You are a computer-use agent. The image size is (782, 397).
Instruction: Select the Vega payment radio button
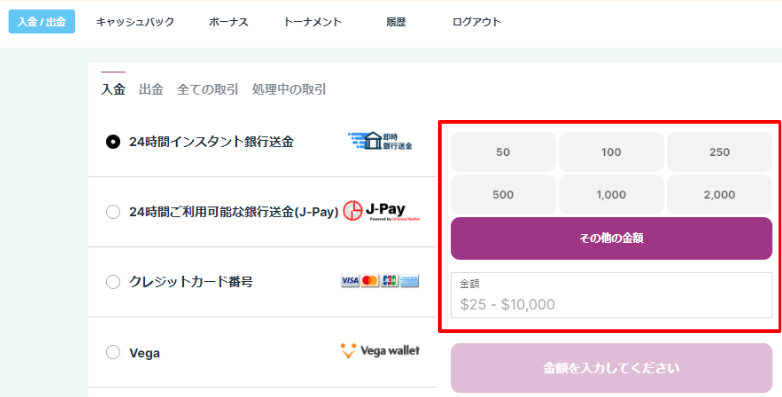113,353
